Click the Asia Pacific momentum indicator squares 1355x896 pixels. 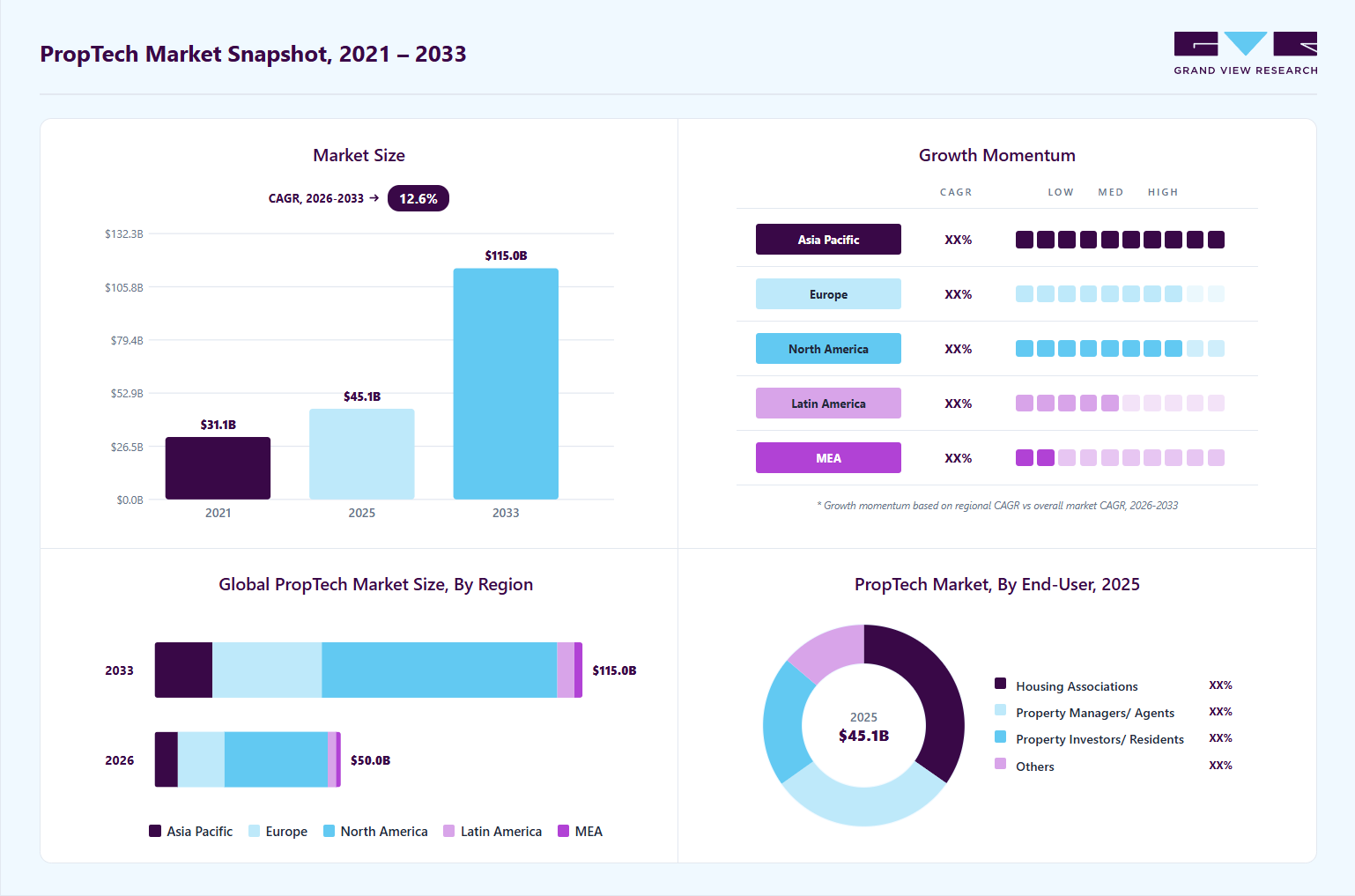pos(1120,240)
